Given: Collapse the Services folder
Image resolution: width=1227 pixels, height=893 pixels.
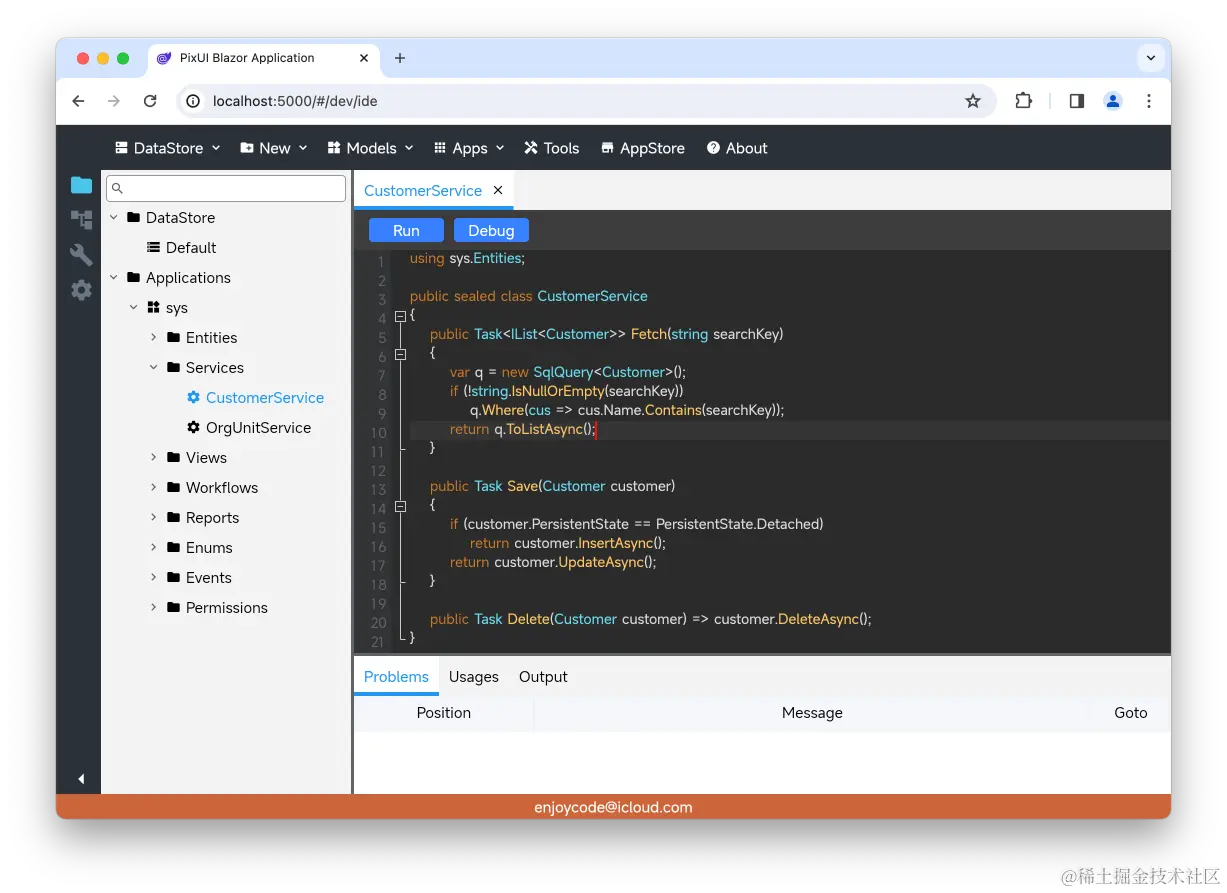Looking at the screenshot, I should click(153, 367).
